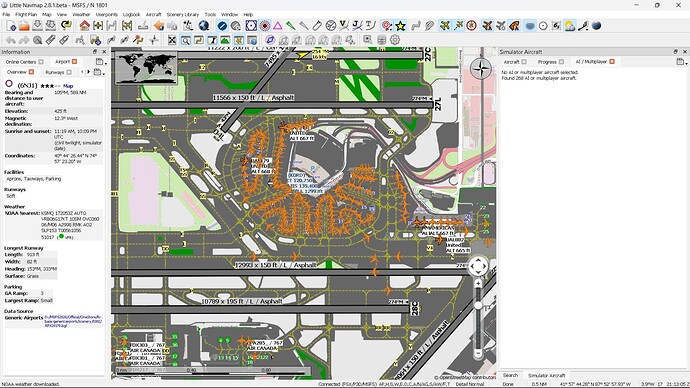This screenshot has height=388, width=690.
Task: Open the Simulator Aircraft tab list dropdown
Action: pyautogui.click(x=682, y=62)
